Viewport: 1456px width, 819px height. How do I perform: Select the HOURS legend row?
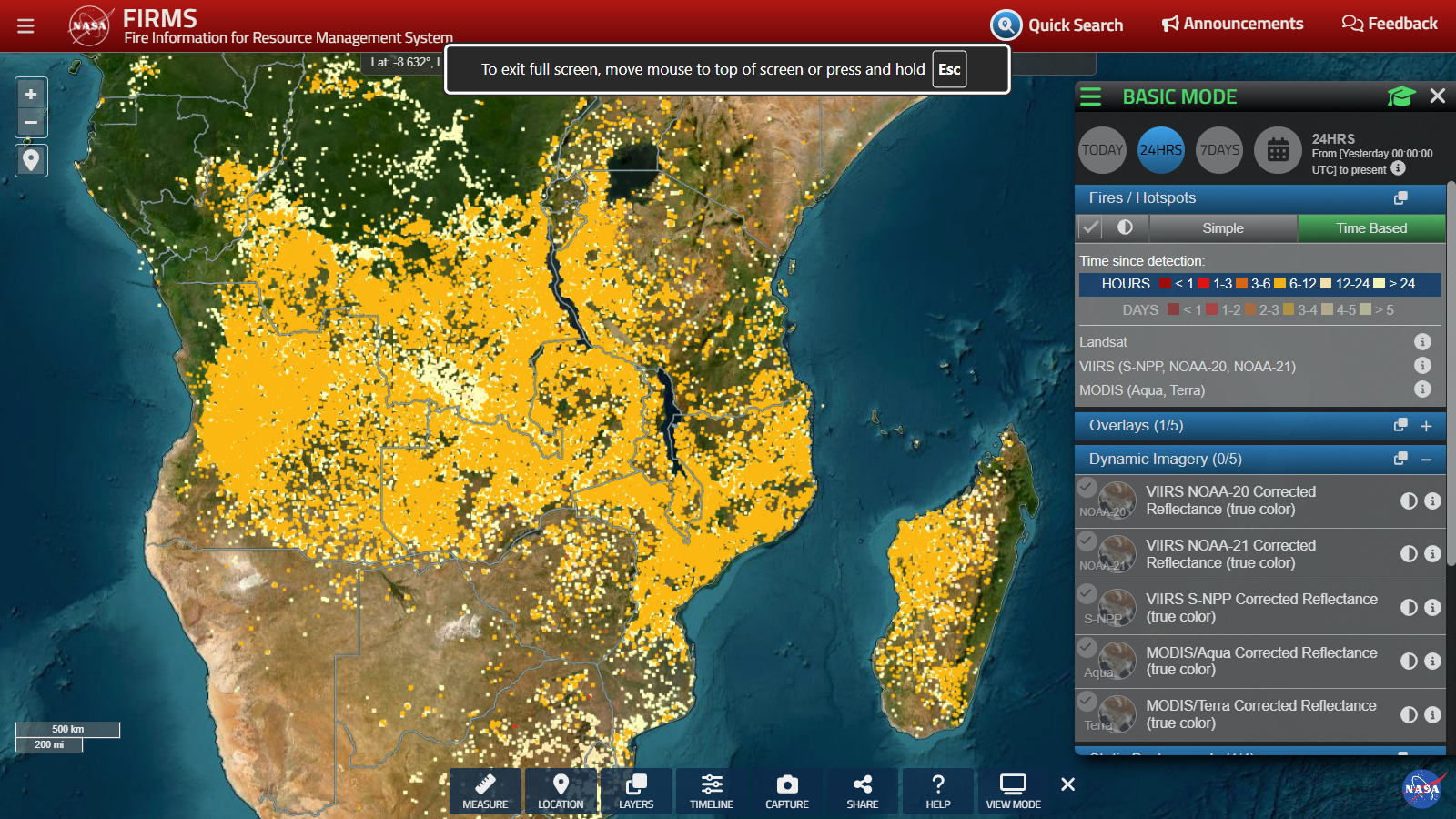(x=1260, y=284)
